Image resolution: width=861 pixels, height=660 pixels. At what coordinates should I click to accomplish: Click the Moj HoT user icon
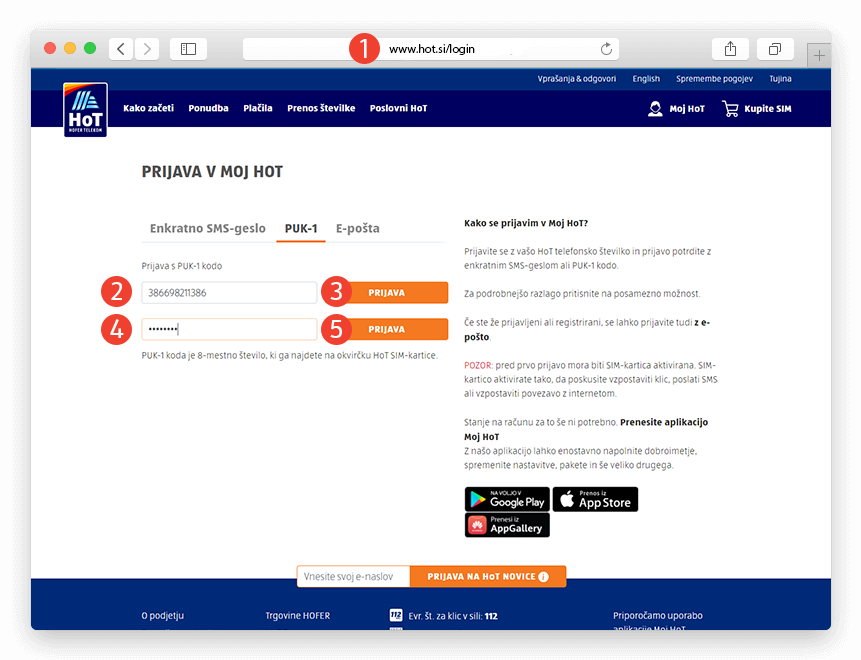655,109
